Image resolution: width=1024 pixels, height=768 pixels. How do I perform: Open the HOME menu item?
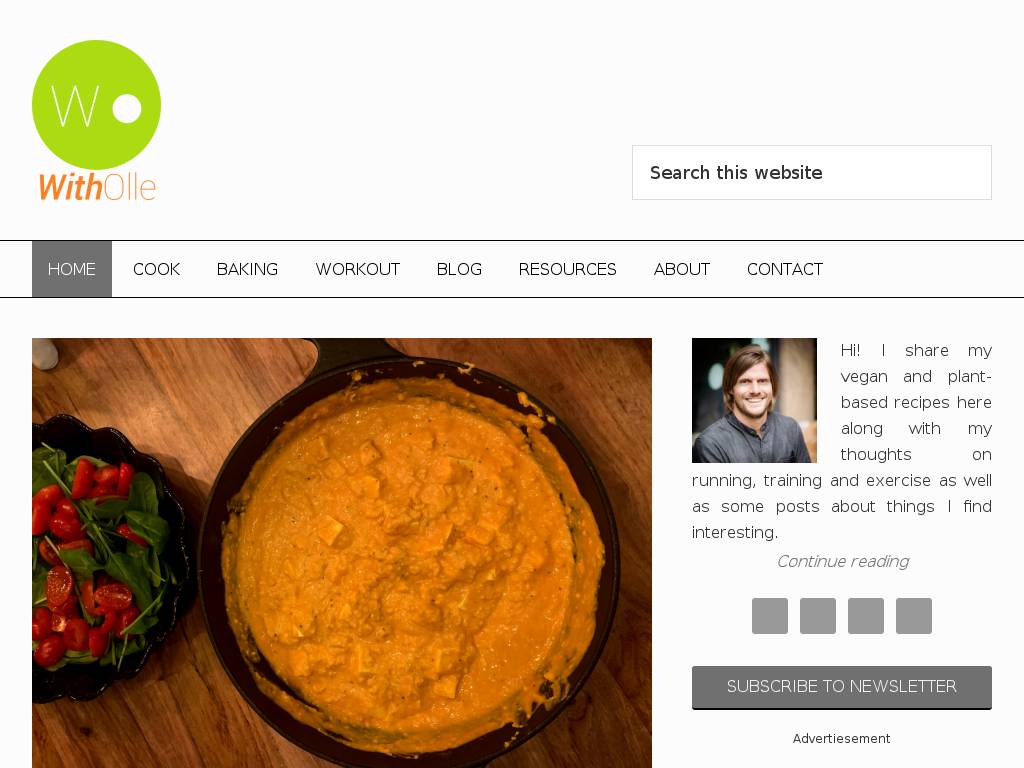click(x=72, y=269)
